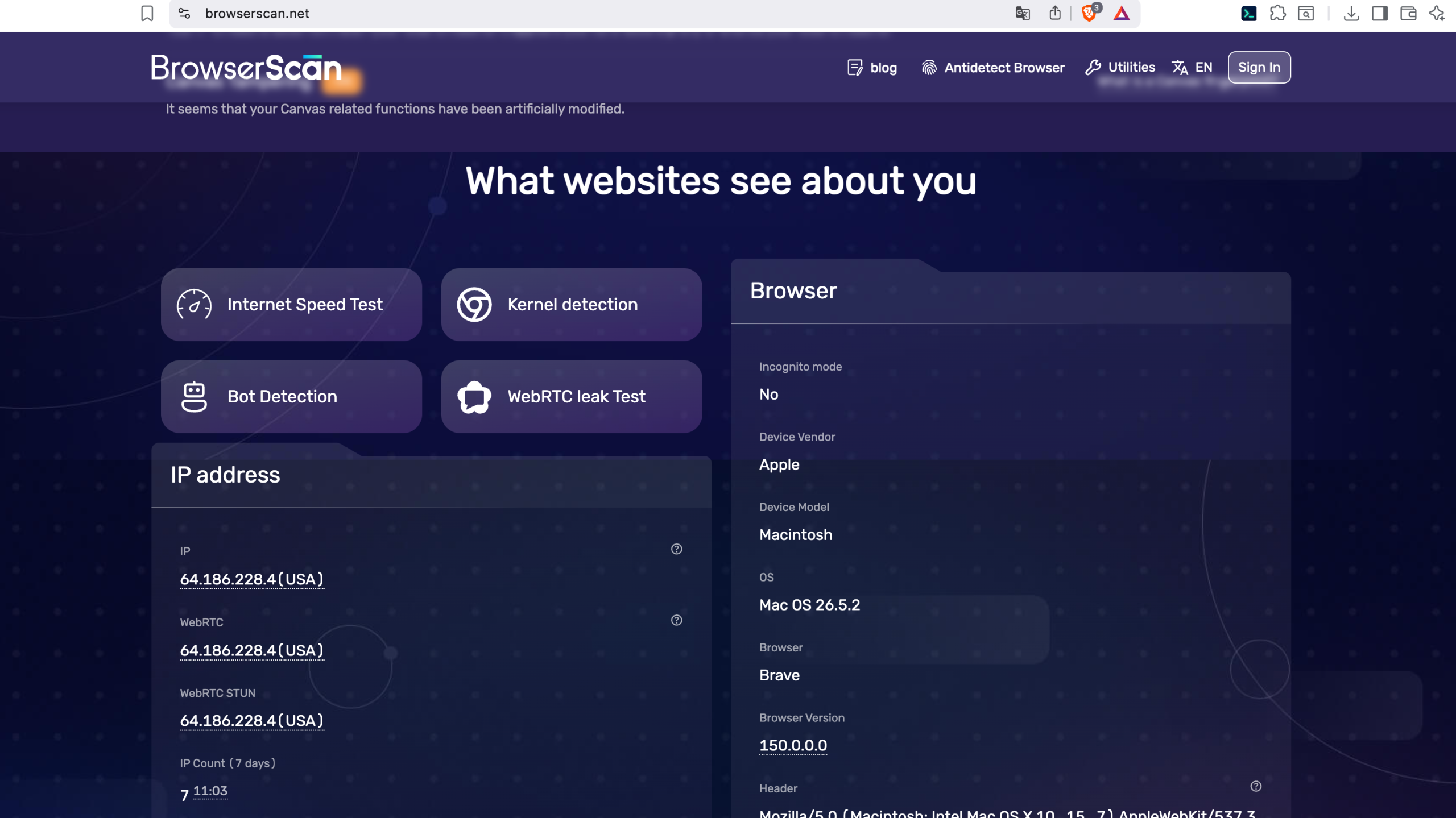The width and height of the screenshot is (1456, 818).
Task: Open Brave Rewards triangle icon
Action: click(1122, 13)
